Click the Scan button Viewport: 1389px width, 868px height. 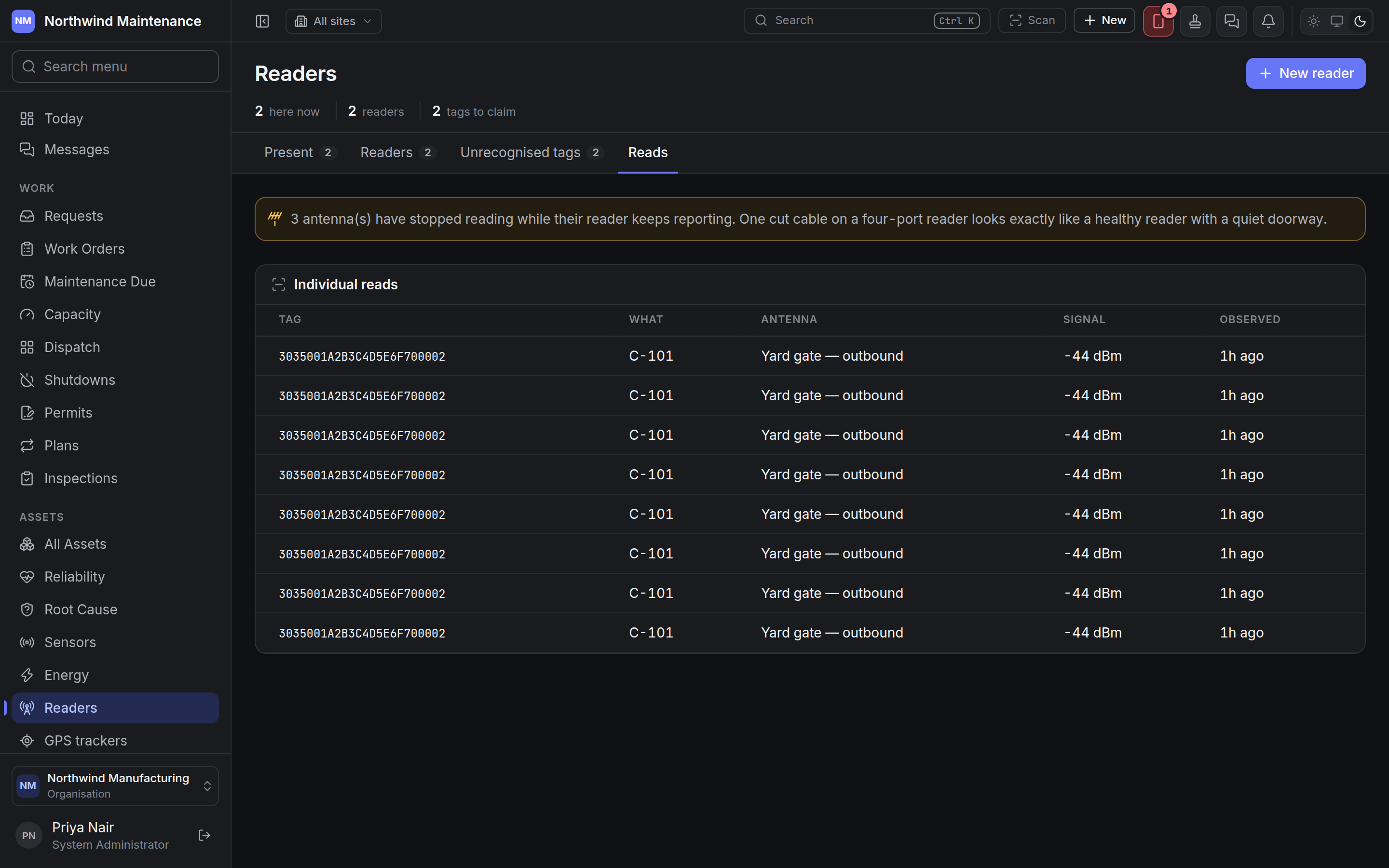coord(1032,21)
